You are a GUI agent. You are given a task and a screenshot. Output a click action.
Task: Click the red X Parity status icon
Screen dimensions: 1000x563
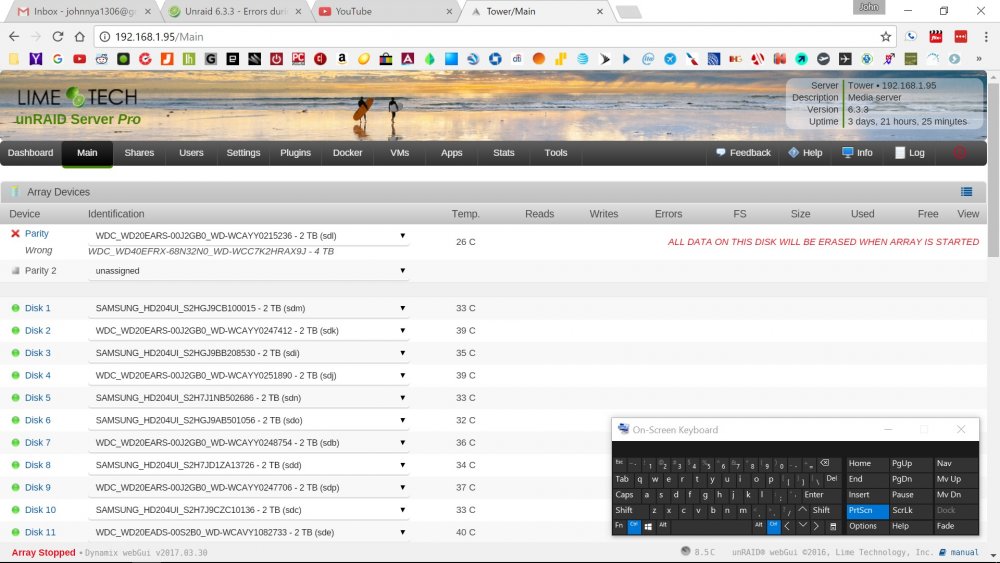pyautogui.click(x=15, y=233)
